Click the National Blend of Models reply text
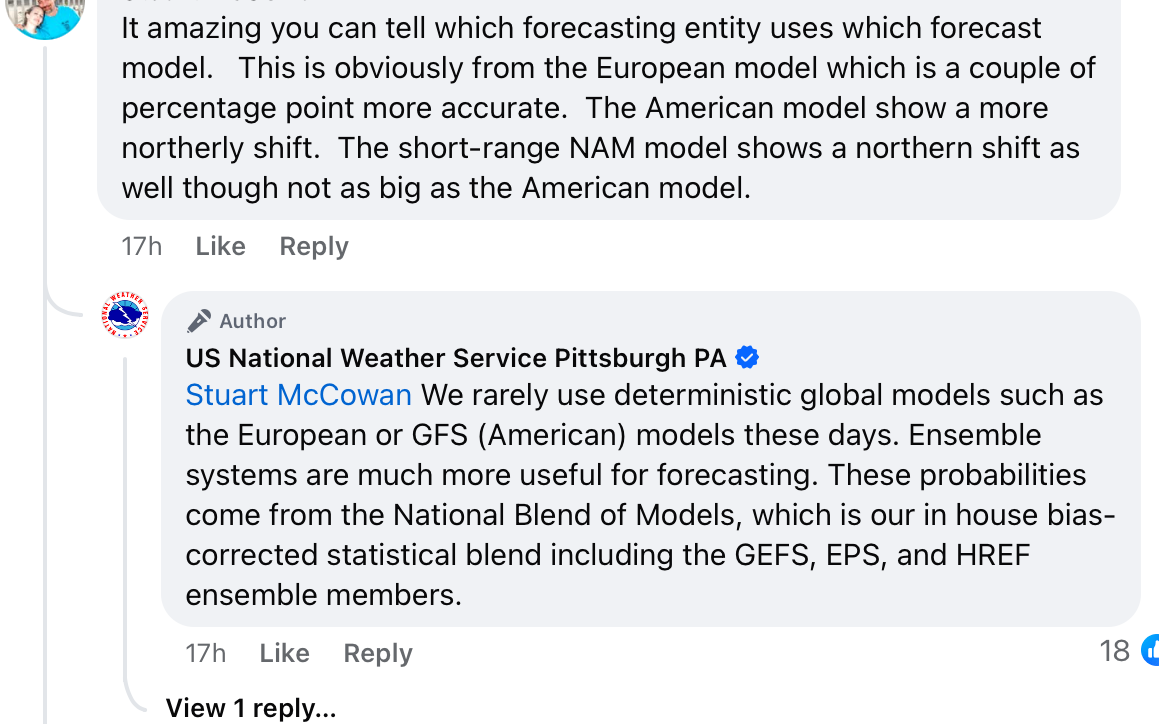Viewport: 1159px width, 724px height. pos(650,495)
